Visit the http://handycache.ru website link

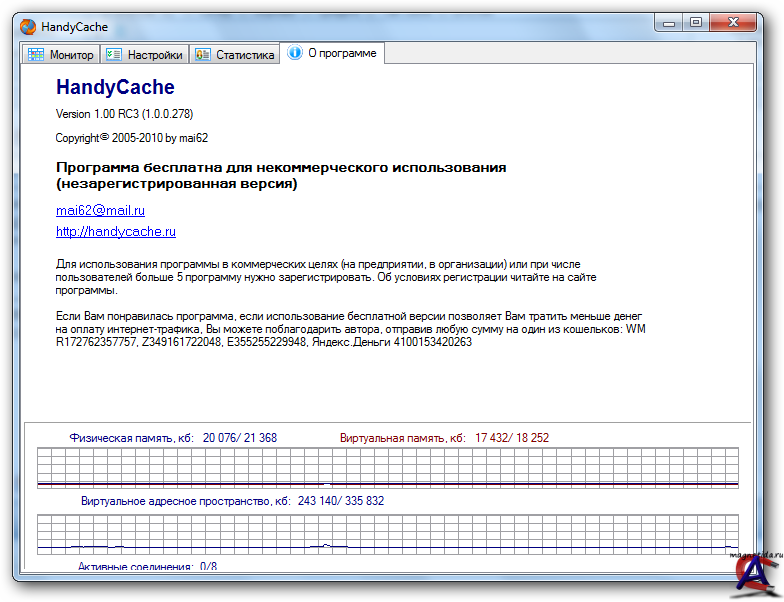(116, 231)
